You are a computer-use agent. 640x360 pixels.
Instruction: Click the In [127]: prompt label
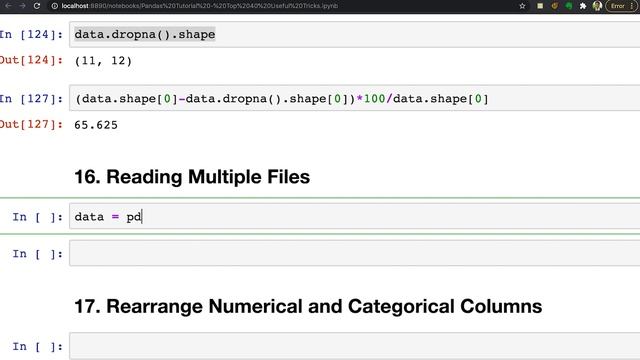31,99
